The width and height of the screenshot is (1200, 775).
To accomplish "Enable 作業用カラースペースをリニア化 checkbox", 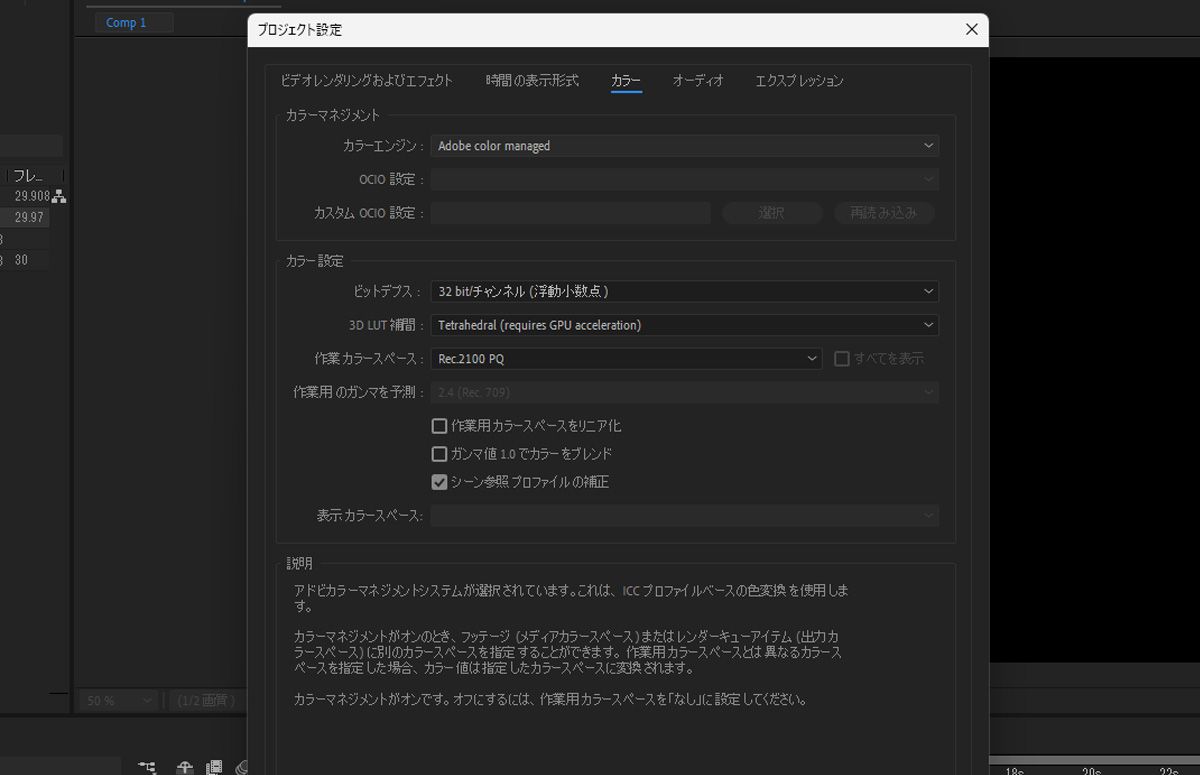I will click(x=439, y=425).
